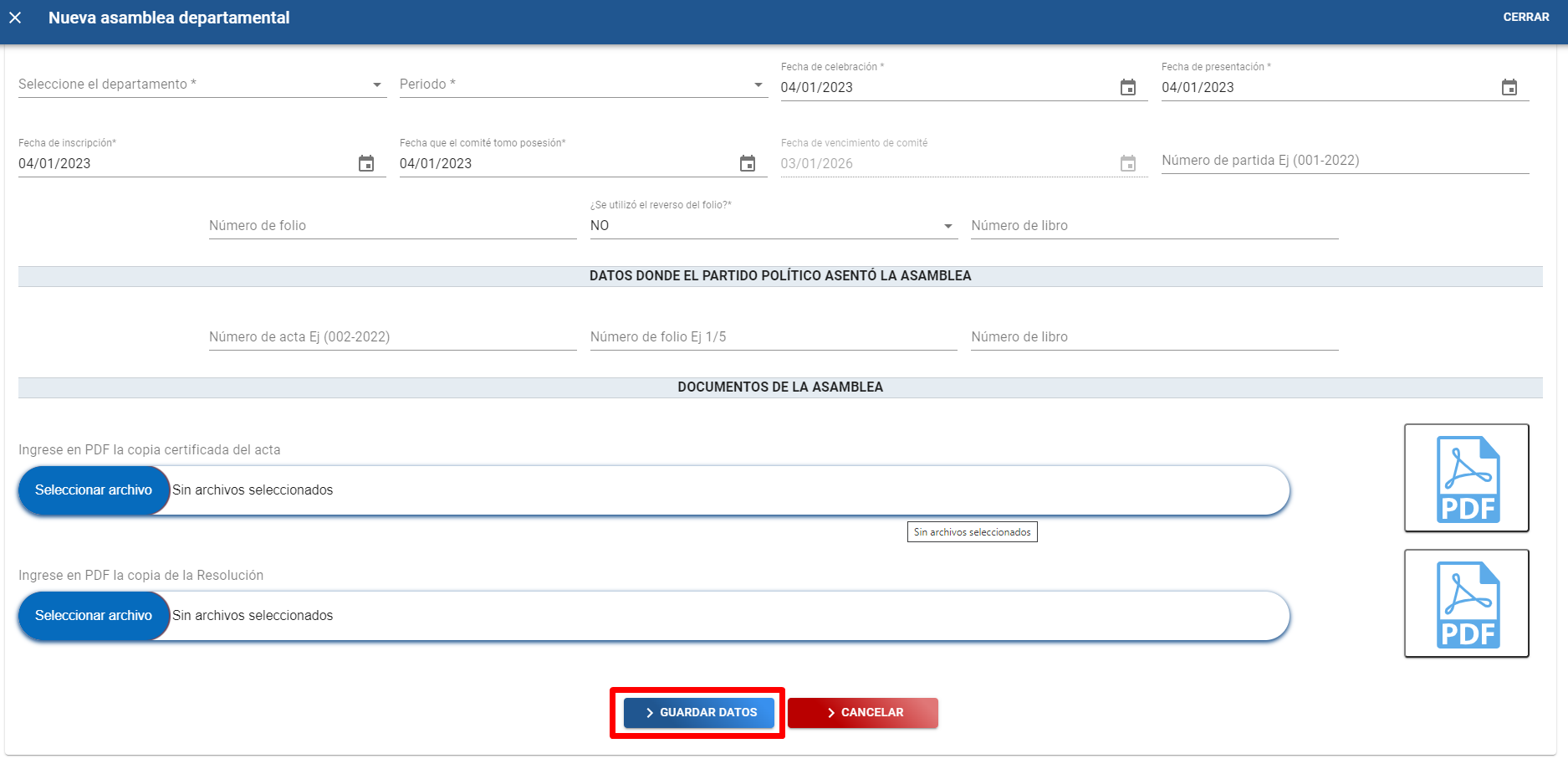Click PDF icon for copia de la Resolución
Screen dimensions: 1568x769
[1466, 603]
